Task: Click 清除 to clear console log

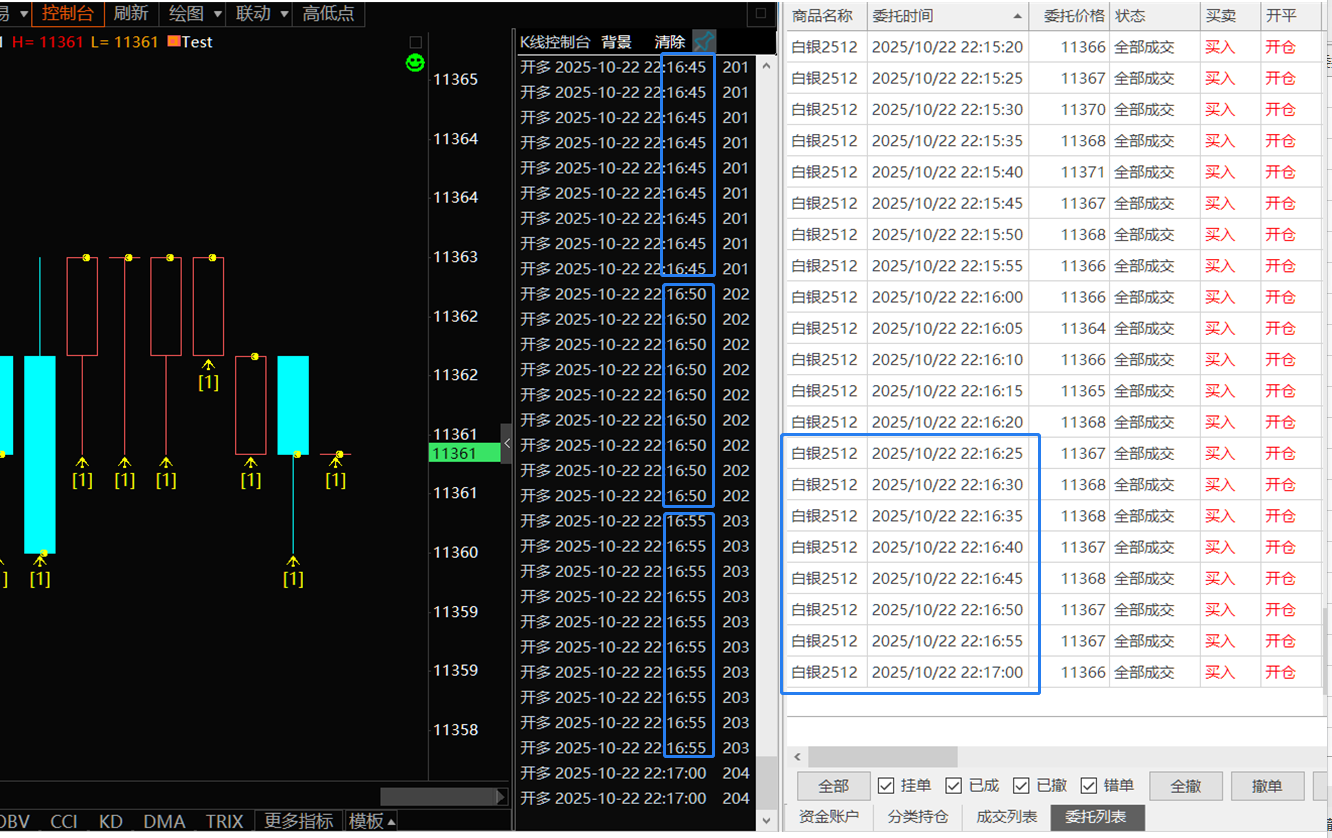Action: click(x=670, y=42)
